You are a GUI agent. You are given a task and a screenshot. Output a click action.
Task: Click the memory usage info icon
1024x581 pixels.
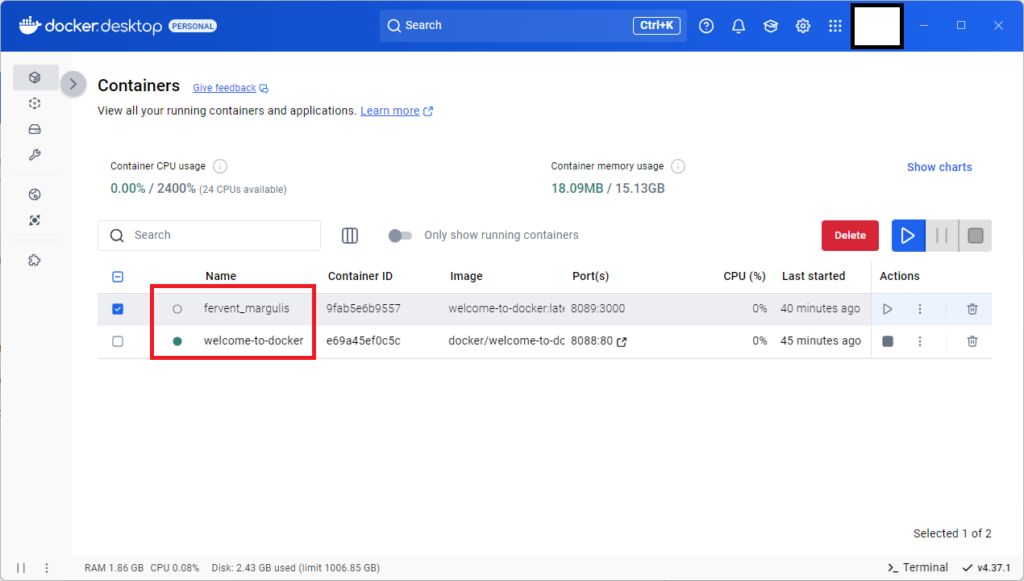click(679, 166)
